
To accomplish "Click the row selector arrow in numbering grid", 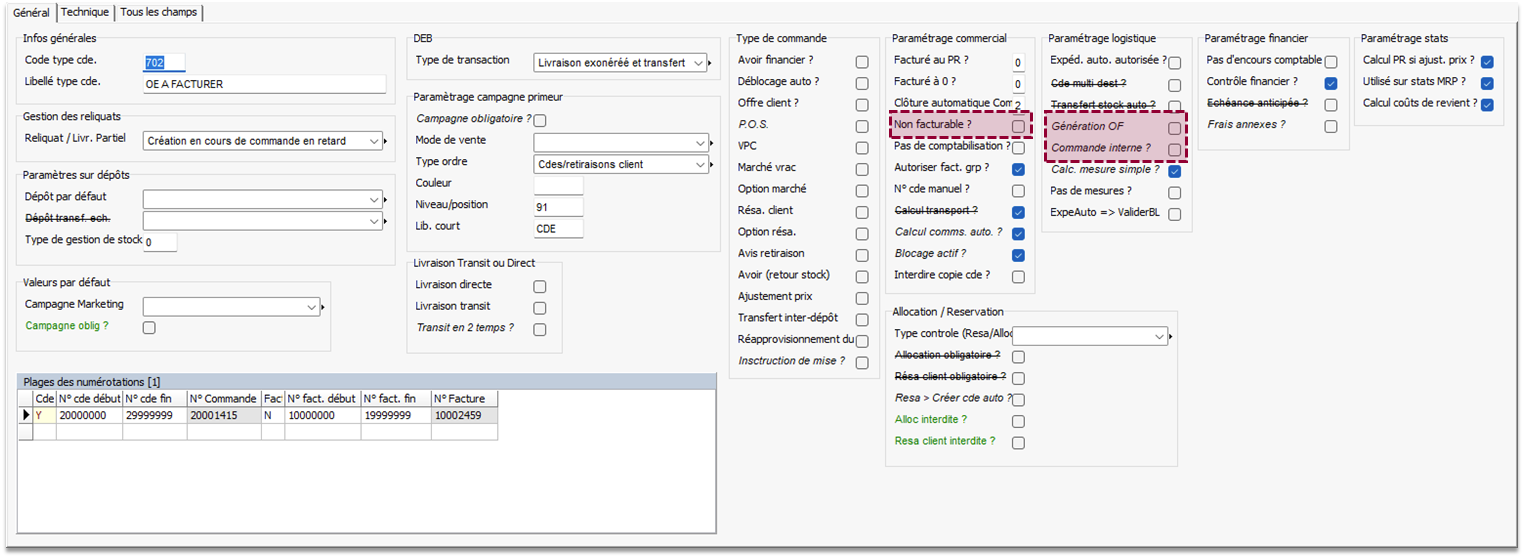I will point(26,415).
